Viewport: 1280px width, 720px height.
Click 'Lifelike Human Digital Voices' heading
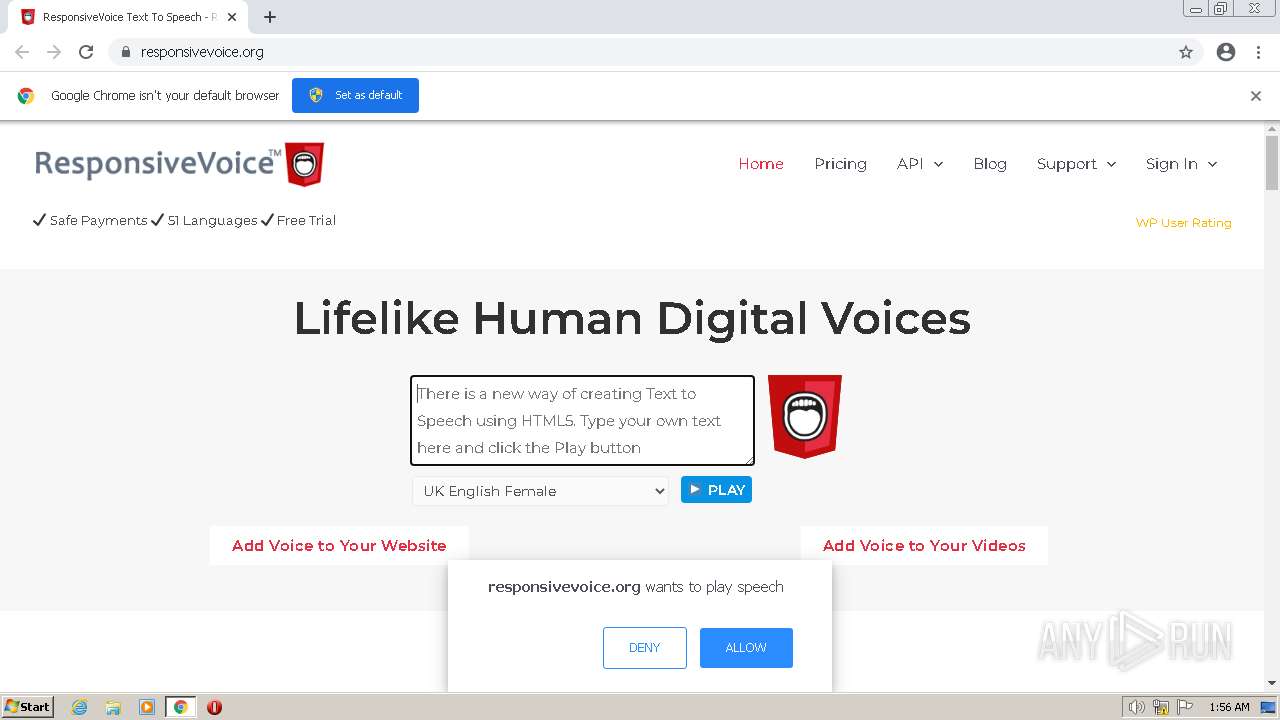point(632,319)
